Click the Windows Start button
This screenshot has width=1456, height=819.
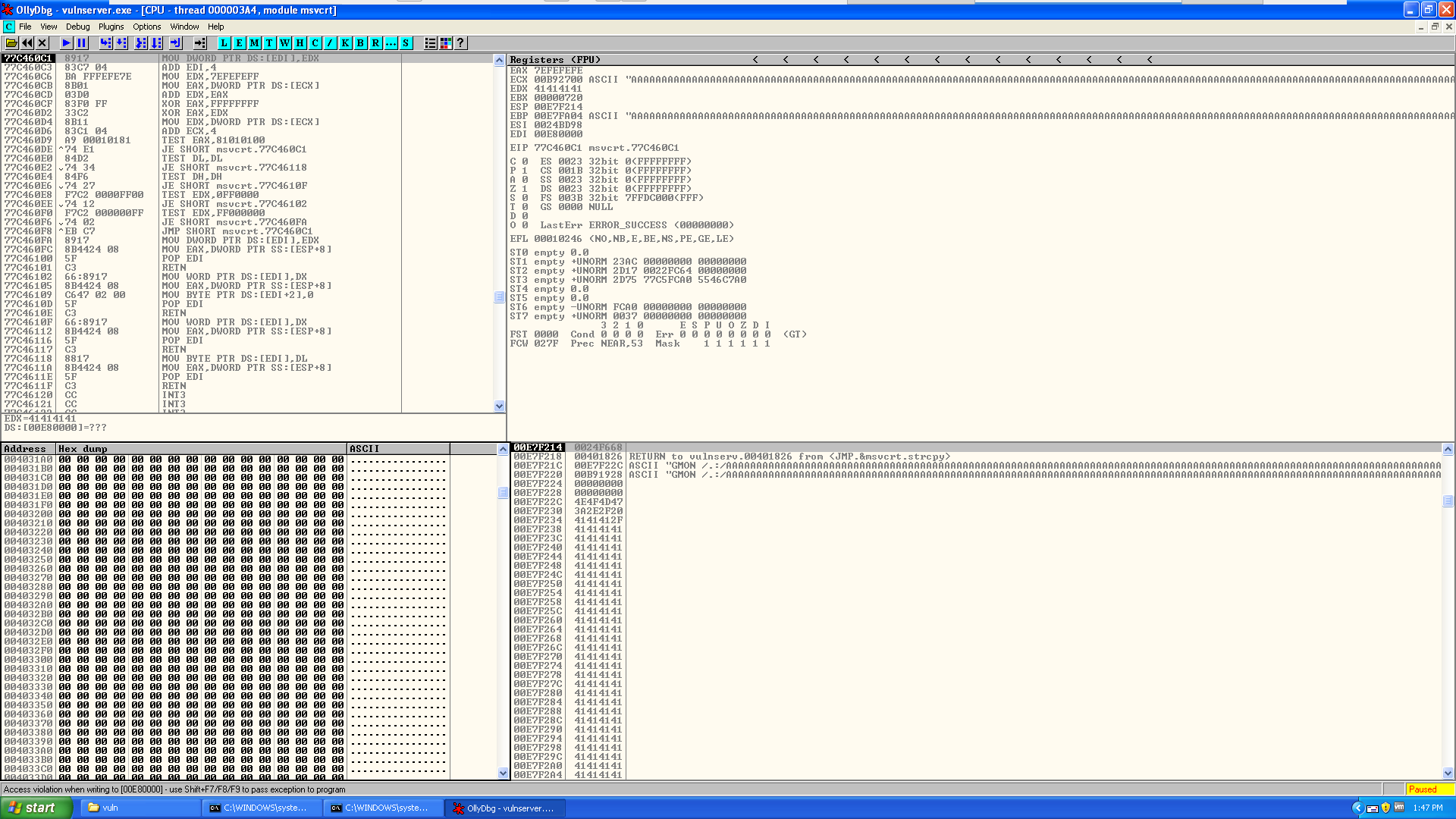click(36, 808)
